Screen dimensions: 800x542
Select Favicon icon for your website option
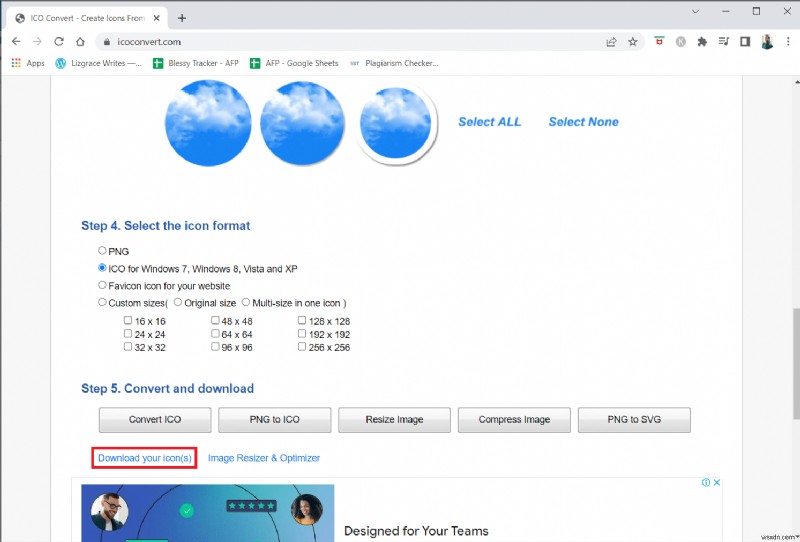pos(102,285)
